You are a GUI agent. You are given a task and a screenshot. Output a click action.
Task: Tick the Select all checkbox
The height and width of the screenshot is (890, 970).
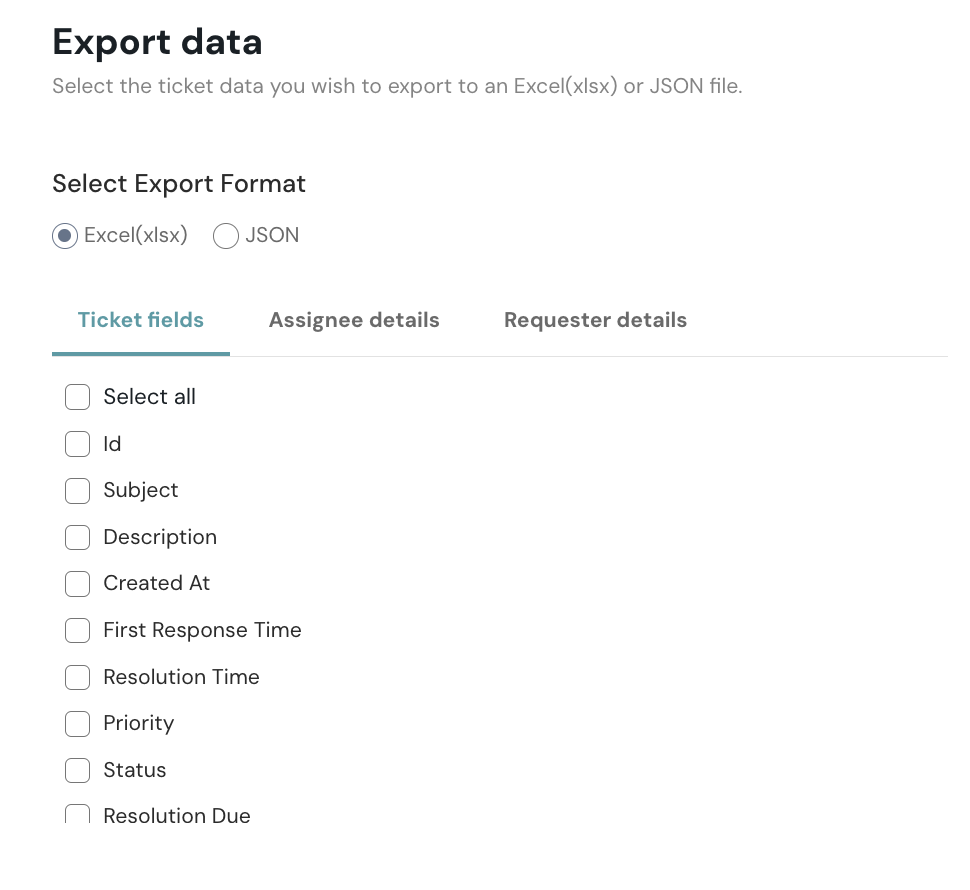pos(78,397)
